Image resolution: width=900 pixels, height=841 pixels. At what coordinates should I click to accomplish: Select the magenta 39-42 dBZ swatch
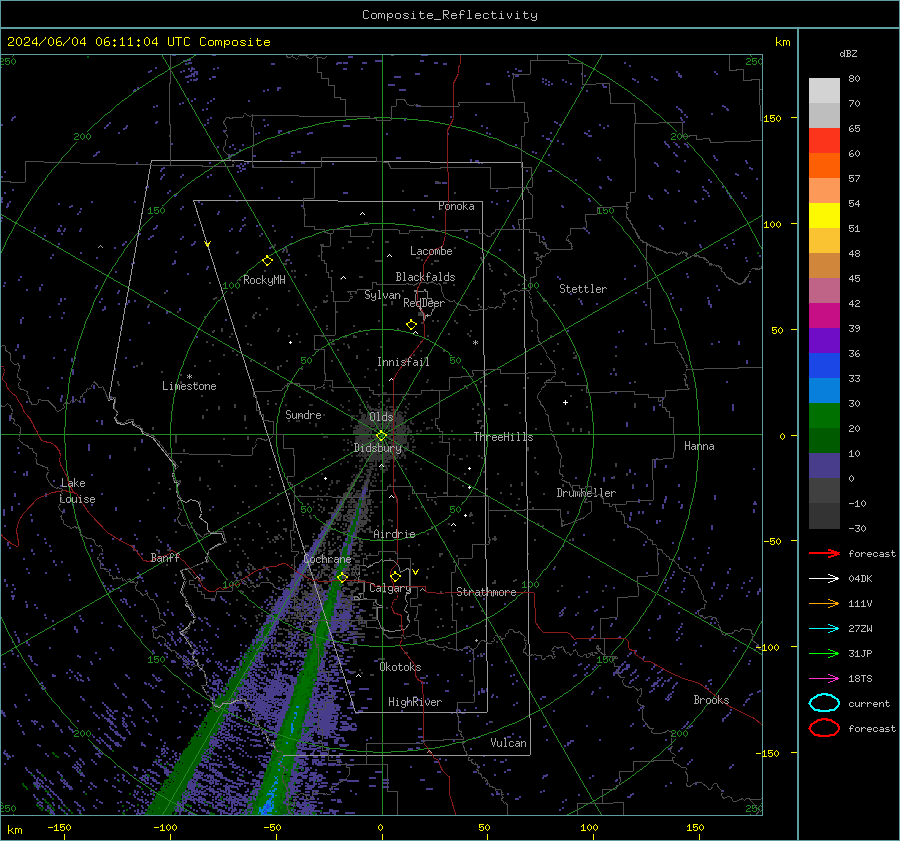coord(824,316)
